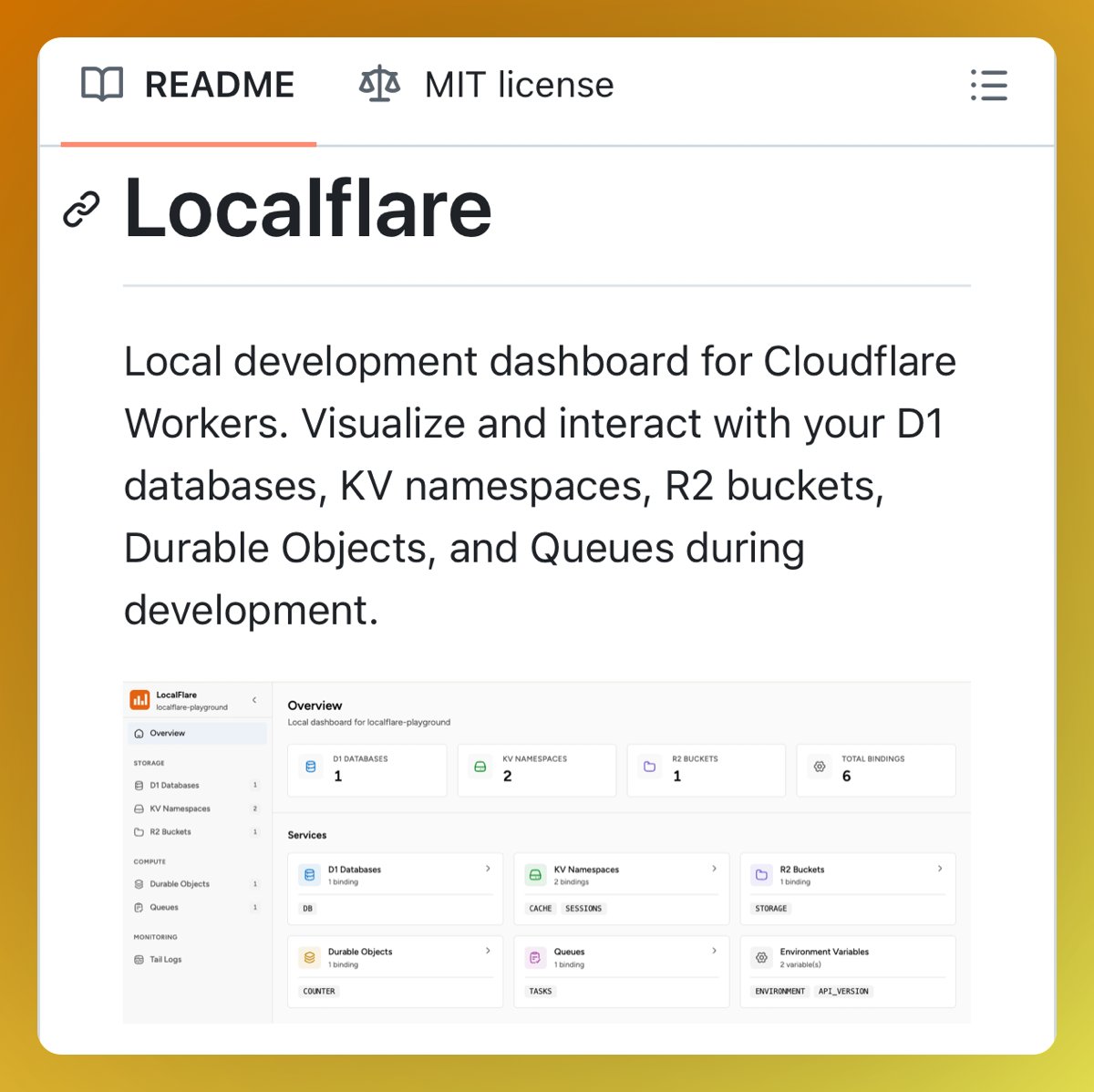Click the D1 Databases service card icon

pos(310,874)
